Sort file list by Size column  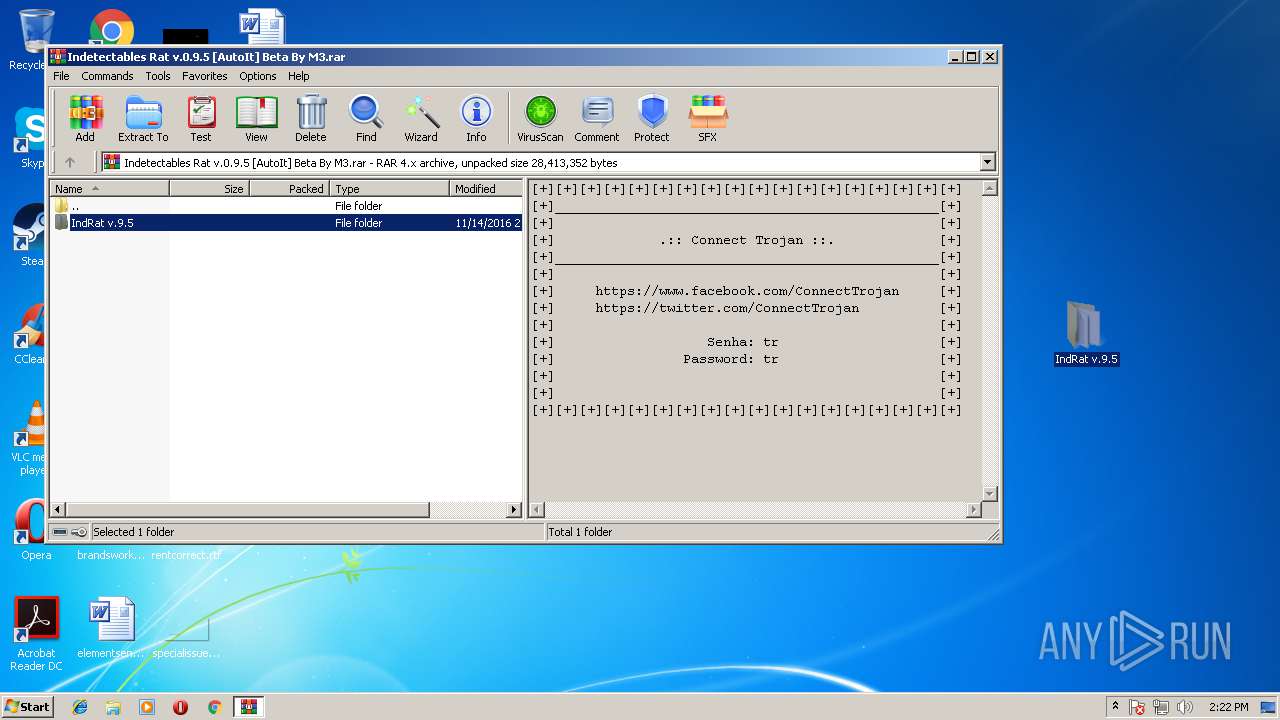click(x=209, y=188)
